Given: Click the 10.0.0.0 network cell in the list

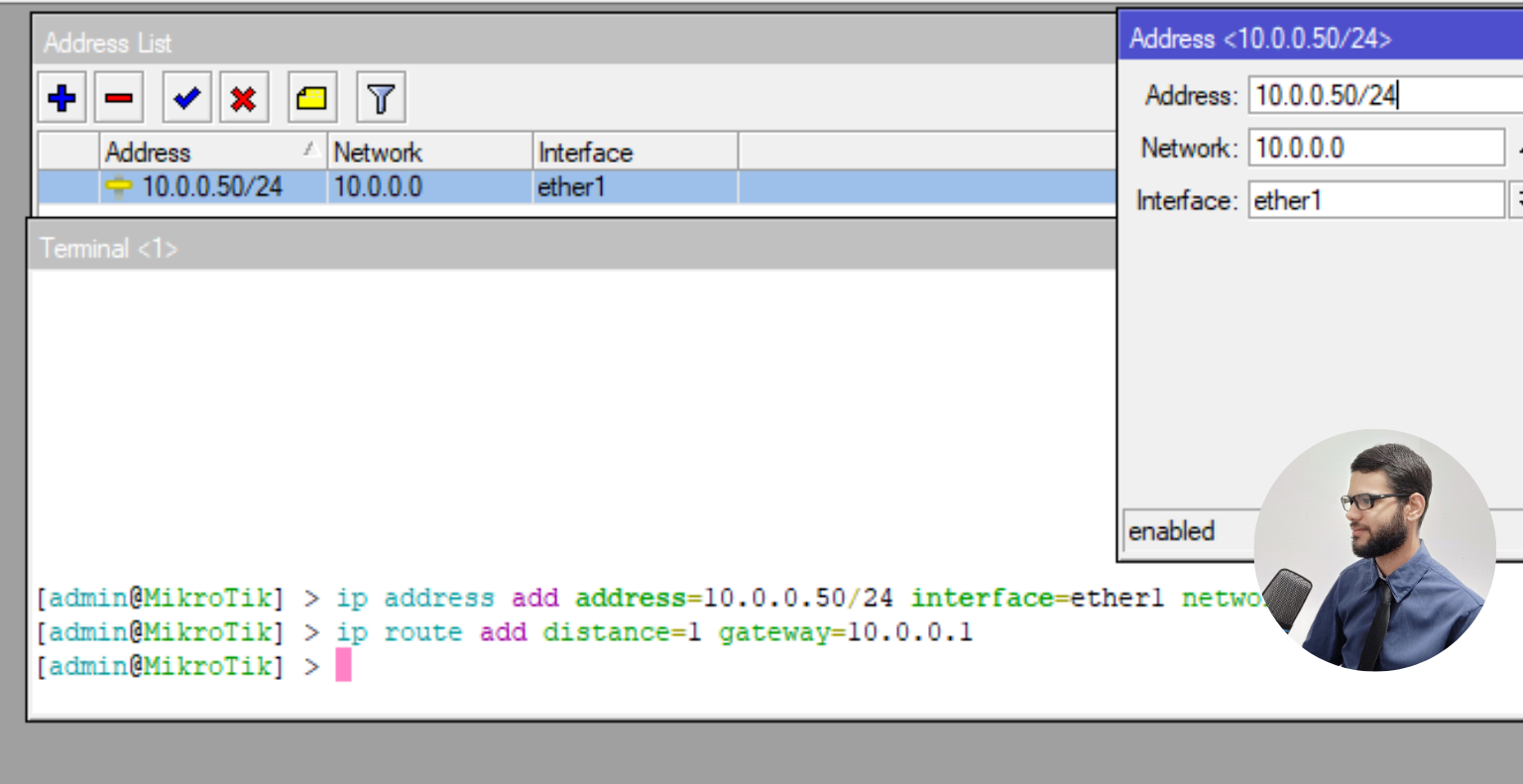Looking at the screenshot, I should point(378,186).
